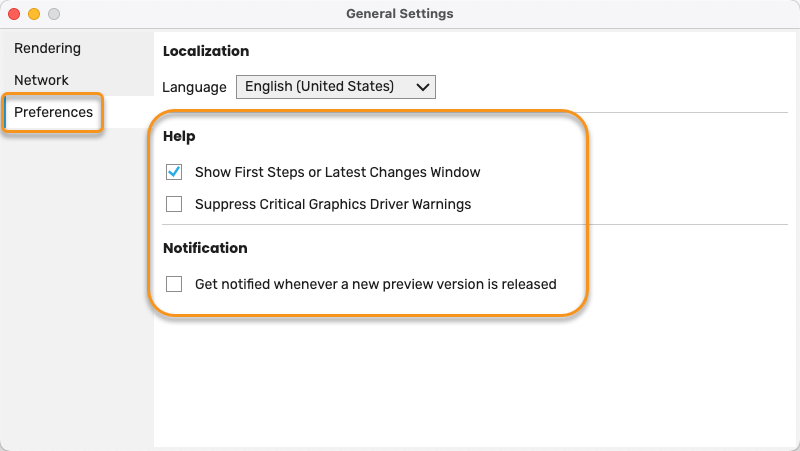Close the General Settings window
The image size is (800, 451).
14,14
